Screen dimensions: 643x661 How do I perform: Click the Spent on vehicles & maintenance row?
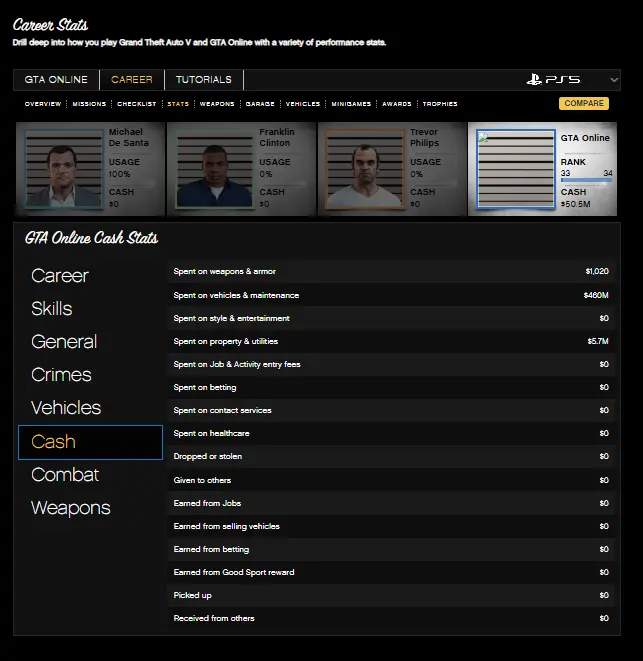(390, 295)
